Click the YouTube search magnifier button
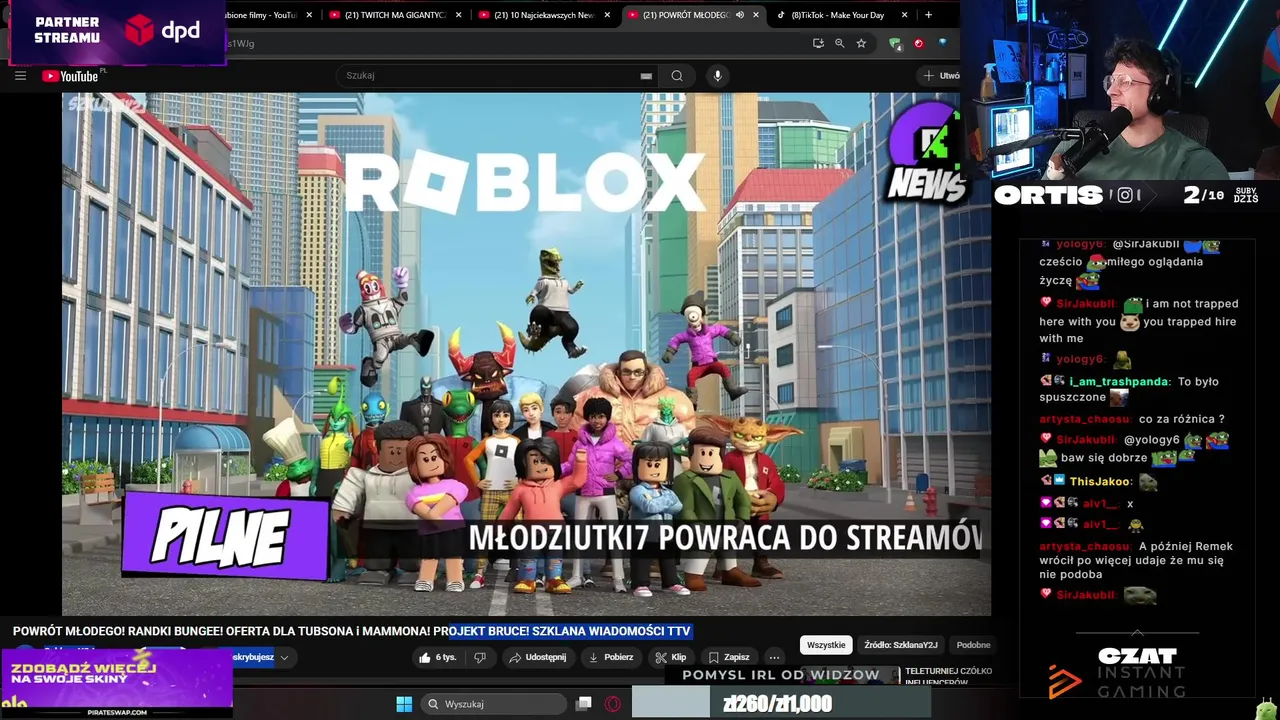 click(x=677, y=76)
